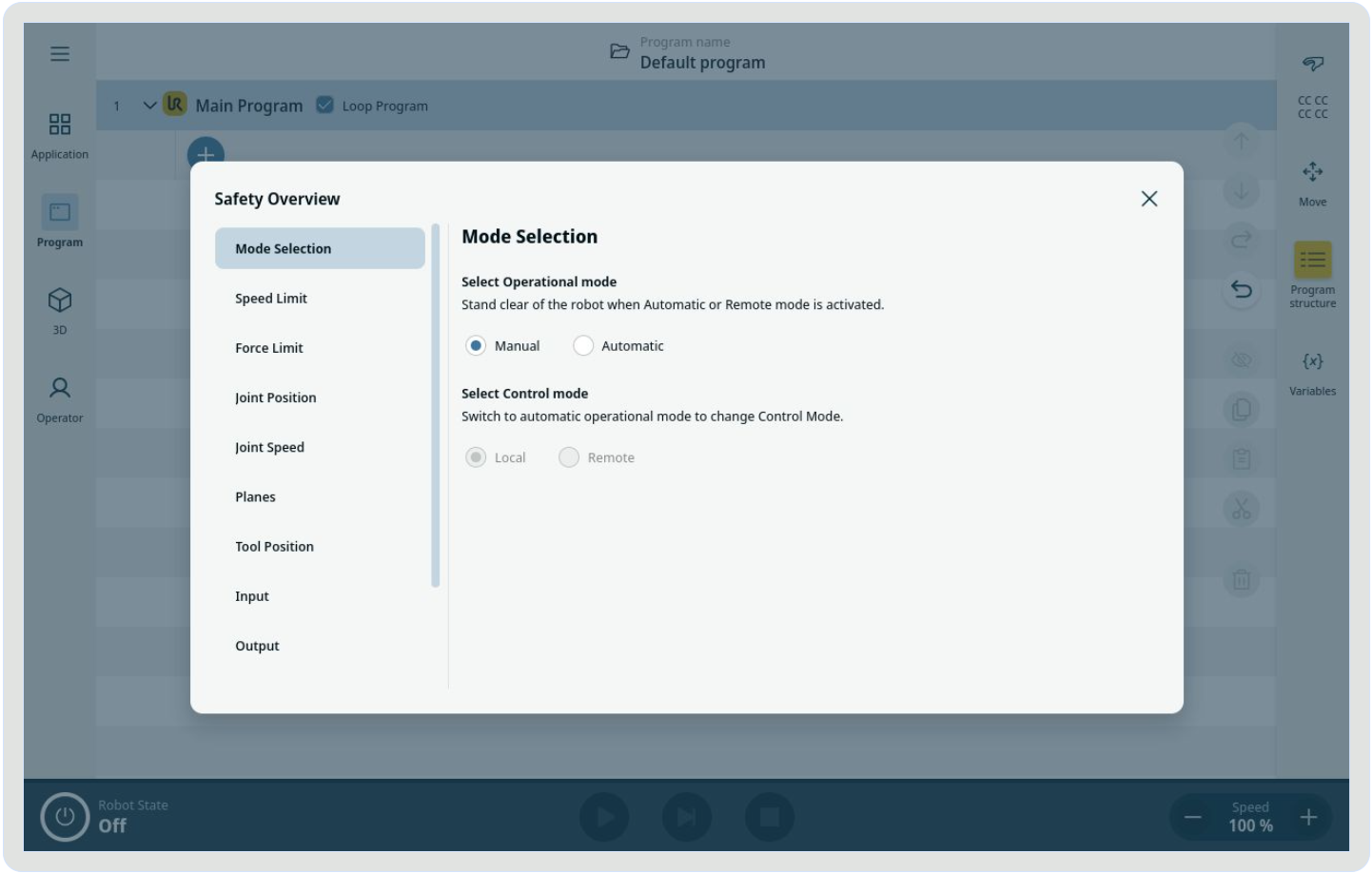Open the Operator screen icon
Image resolution: width=1372 pixels, height=873 pixels.
pyautogui.click(x=60, y=388)
